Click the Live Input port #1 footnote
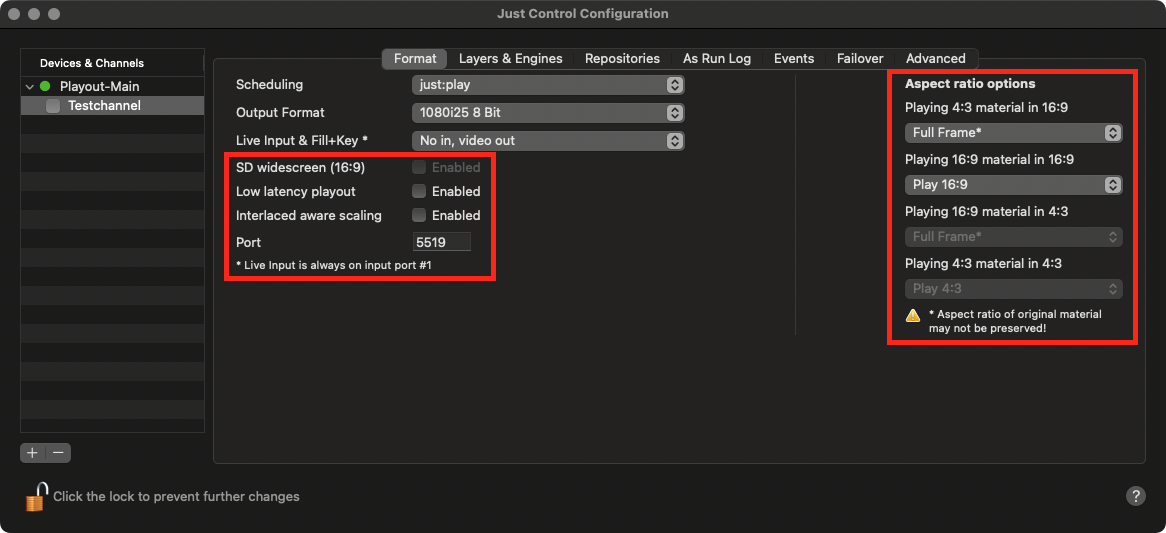 [333, 265]
